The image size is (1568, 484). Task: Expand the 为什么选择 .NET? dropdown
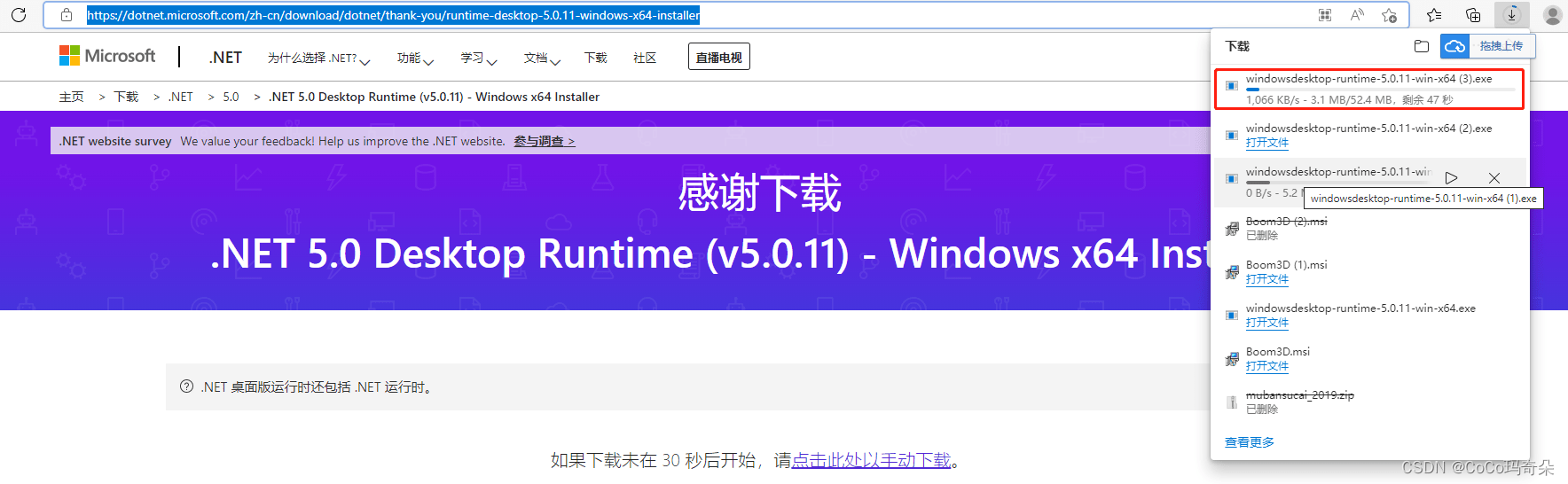tap(318, 59)
